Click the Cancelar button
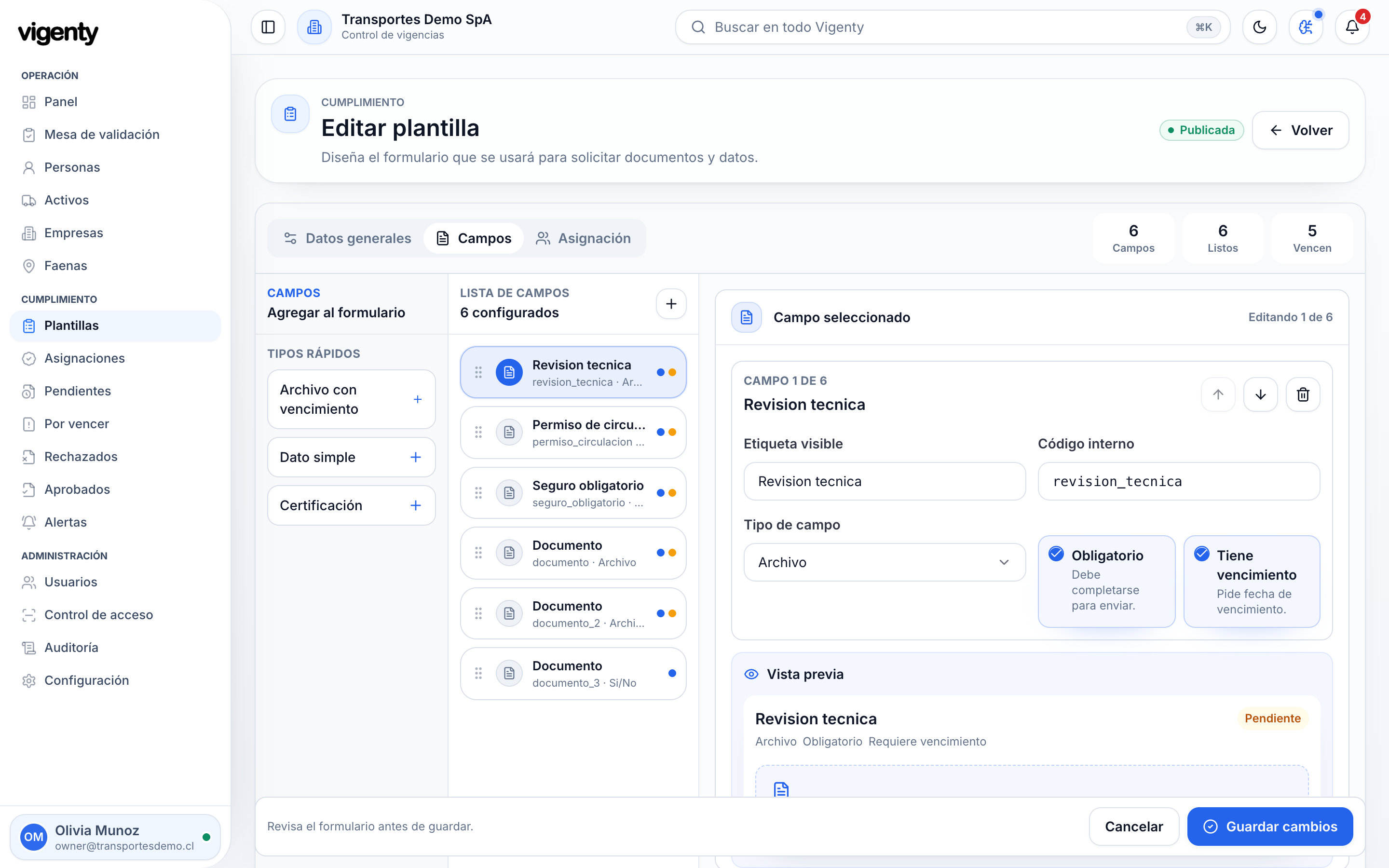Screen dimensions: 1389x868 pyautogui.click(x=1133, y=827)
